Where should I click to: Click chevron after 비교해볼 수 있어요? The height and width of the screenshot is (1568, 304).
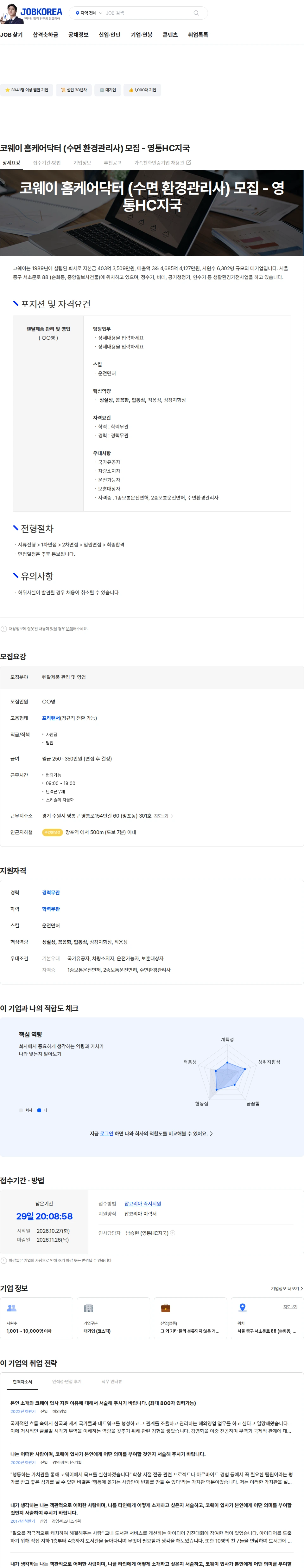(211, 1134)
